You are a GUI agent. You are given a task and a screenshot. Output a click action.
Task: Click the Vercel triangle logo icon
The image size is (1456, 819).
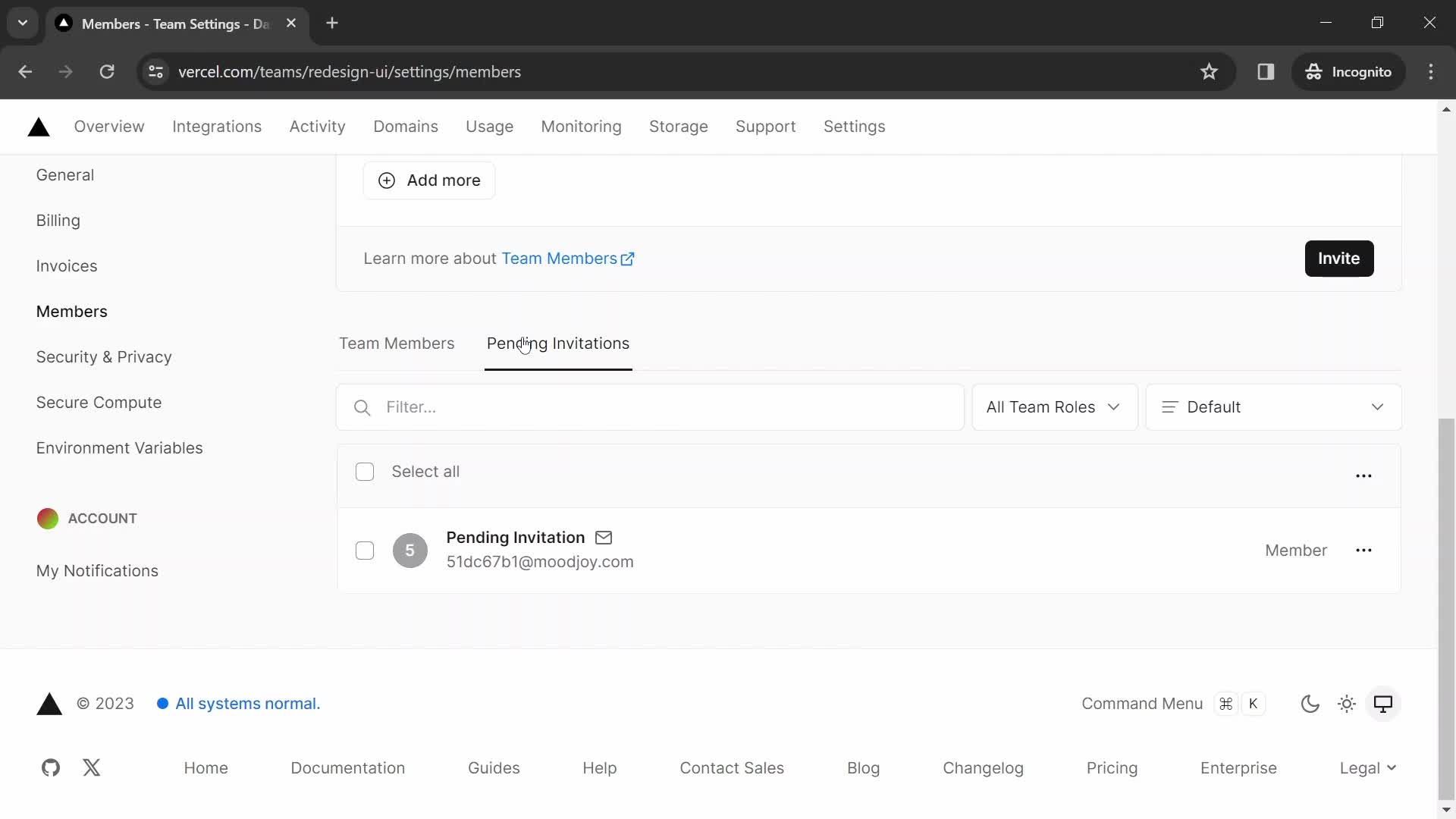(x=38, y=126)
